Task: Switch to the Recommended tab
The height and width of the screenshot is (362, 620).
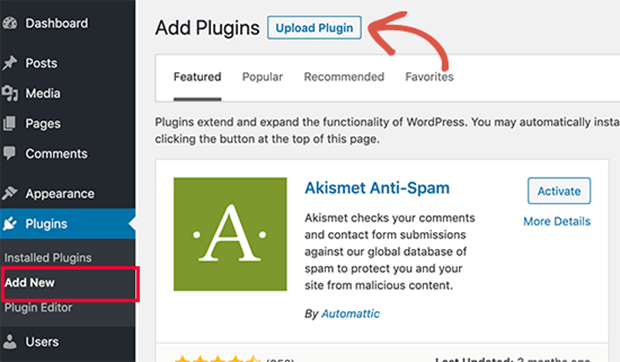Action: pos(344,77)
